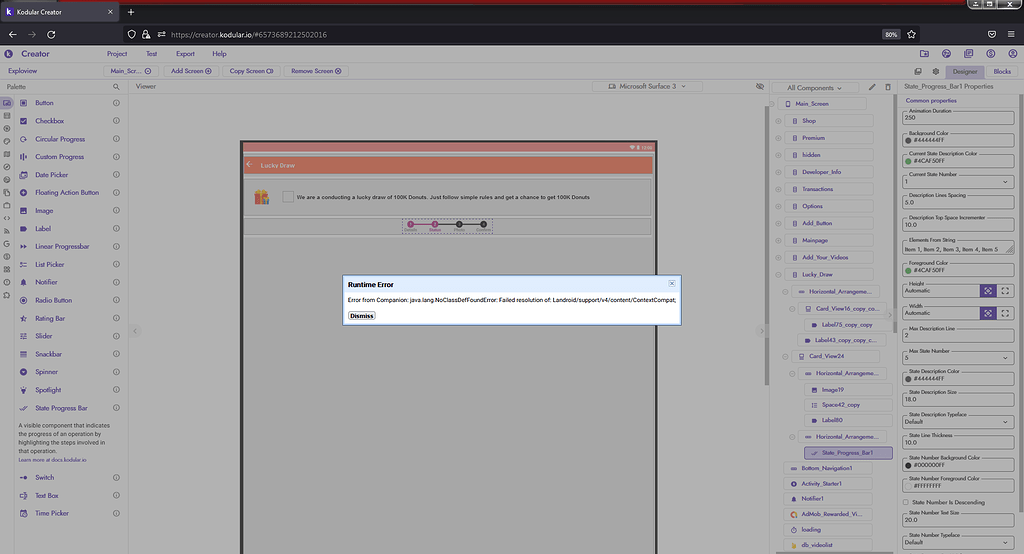The width and height of the screenshot is (1024, 554).
Task: Open Background Color swatch #444444FF
Action: [908, 140]
